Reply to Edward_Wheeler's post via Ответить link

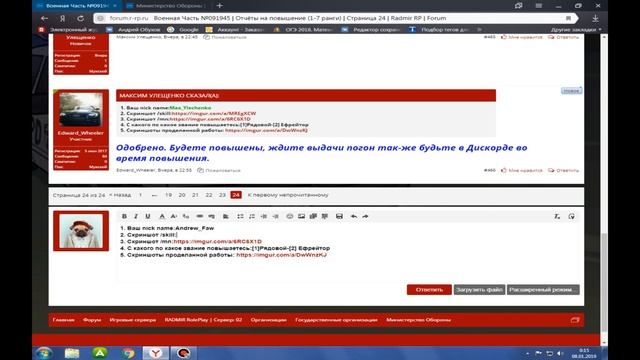[564, 170]
